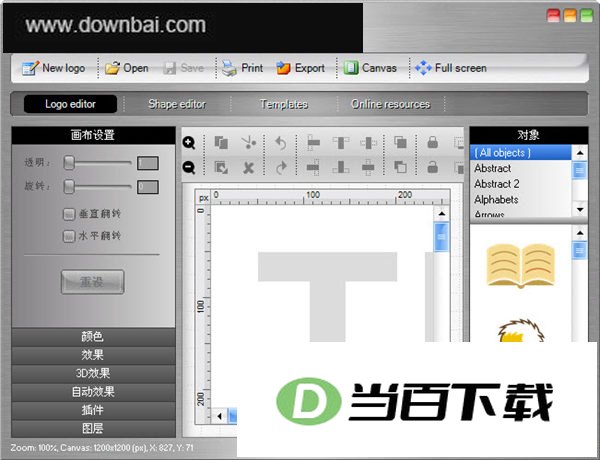Toggle the 垂直翻转 checkbox
This screenshot has height=460, width=600.
(x=69, y=214)
